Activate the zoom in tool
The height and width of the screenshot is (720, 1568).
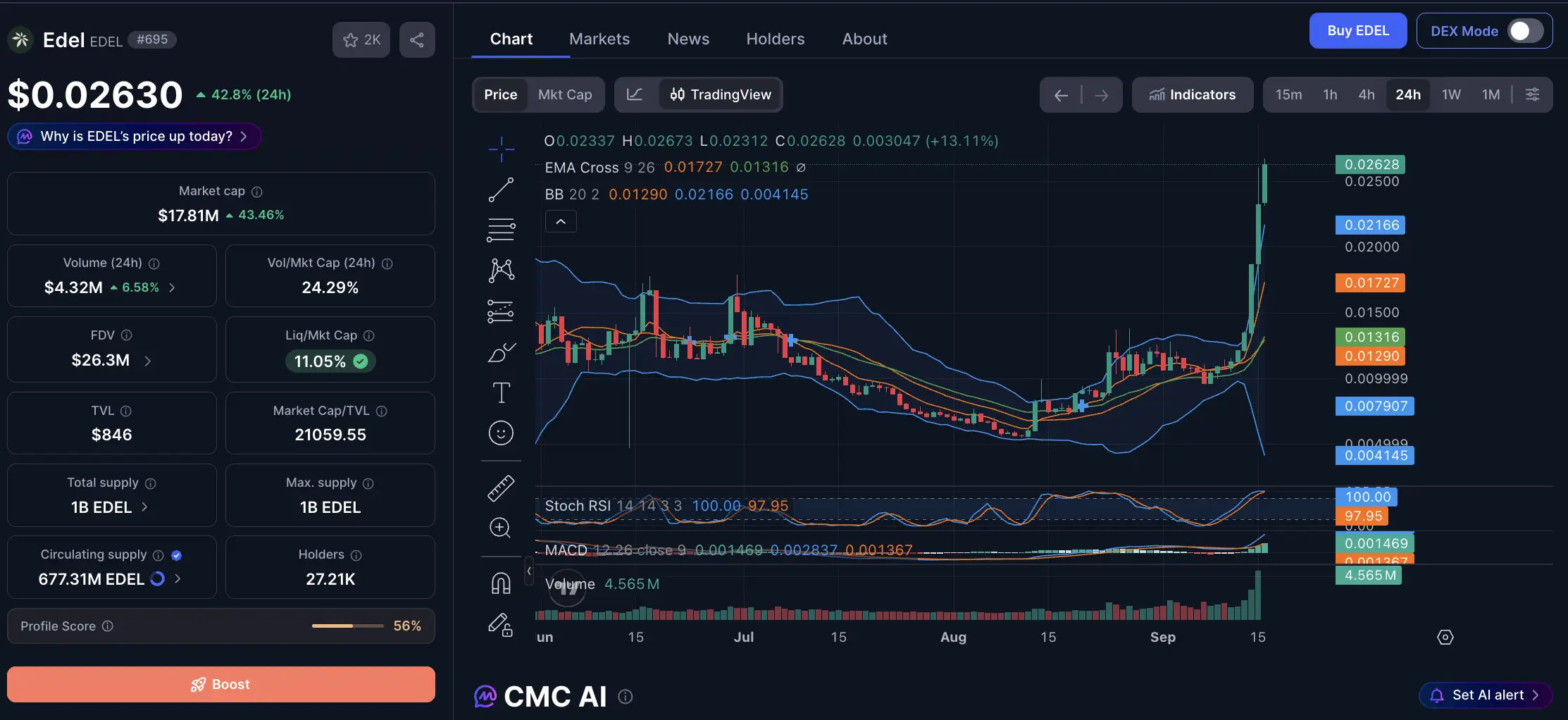coord(501,528)
